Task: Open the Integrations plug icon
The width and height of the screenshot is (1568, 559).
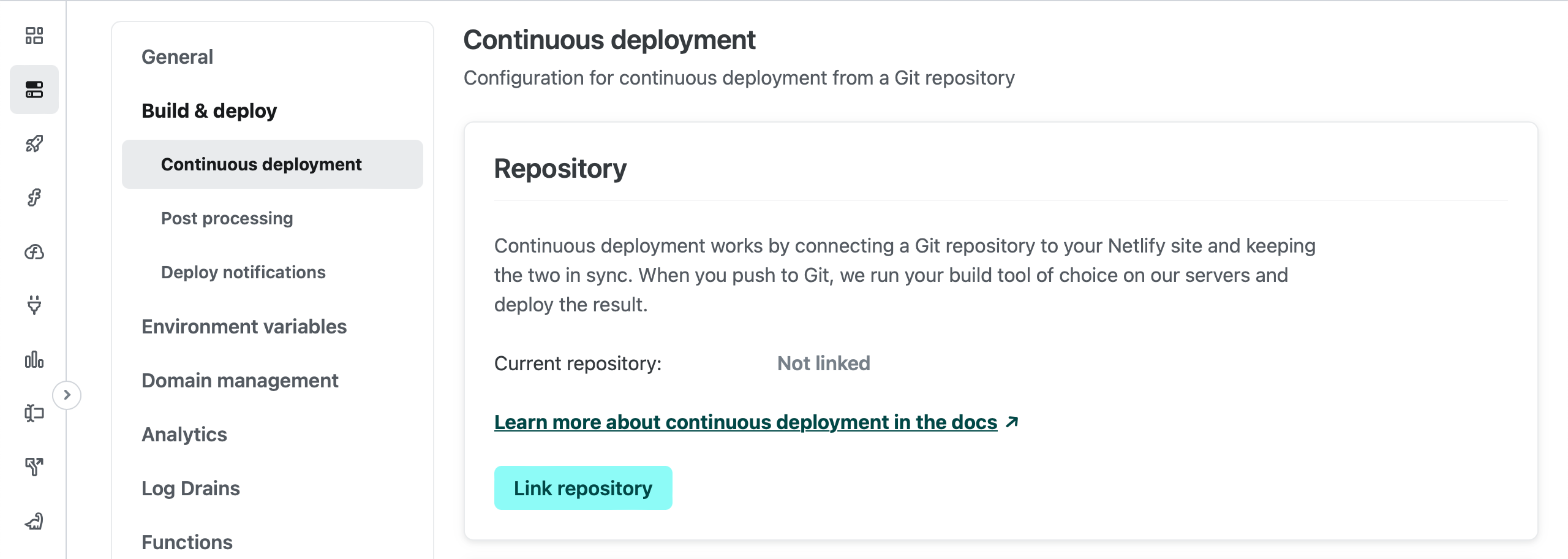Action: point(34,305)
